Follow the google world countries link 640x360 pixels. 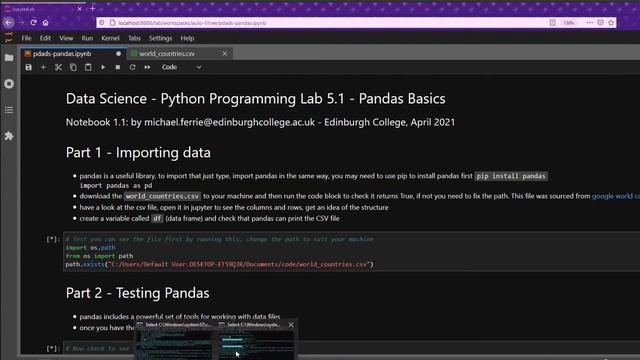(616, 196)
